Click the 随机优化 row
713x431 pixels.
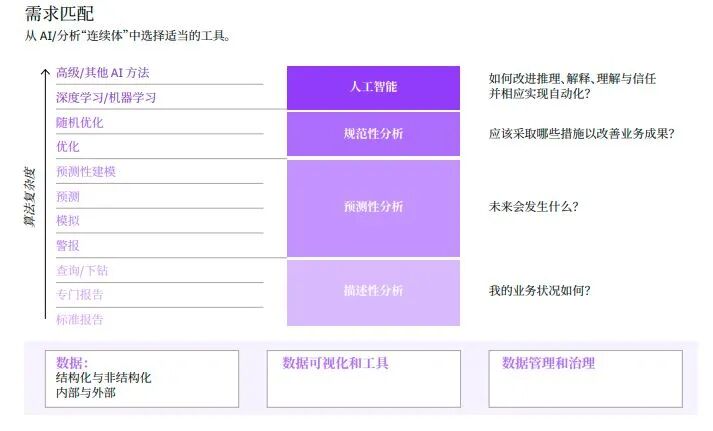pos(80,123)
